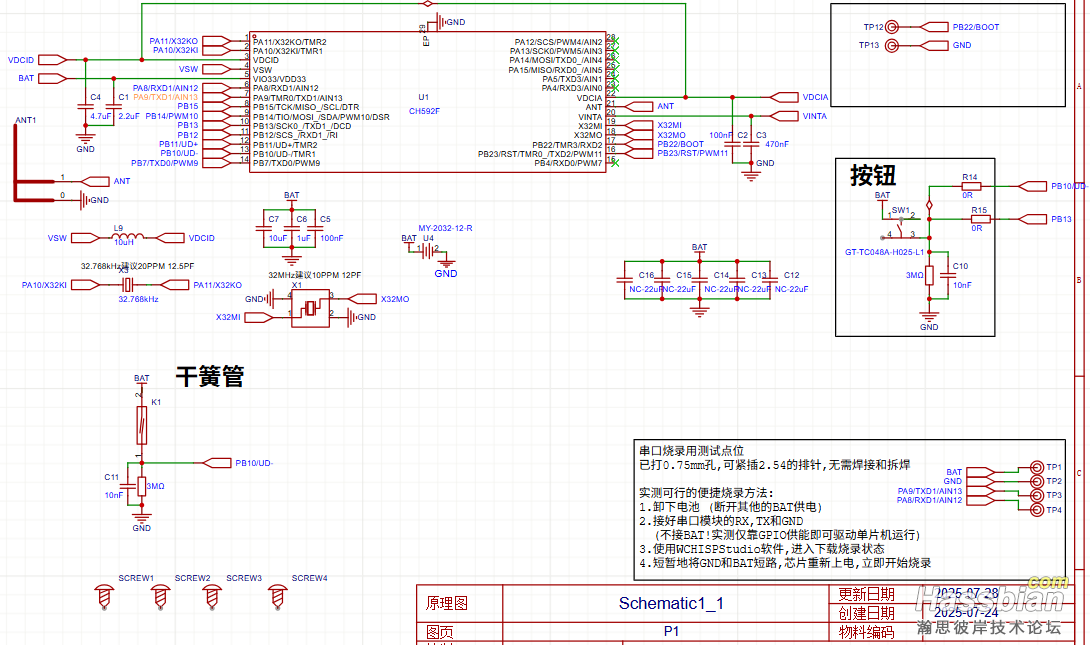Click the C6 1uF capacitor

click(x=291, y=229)
